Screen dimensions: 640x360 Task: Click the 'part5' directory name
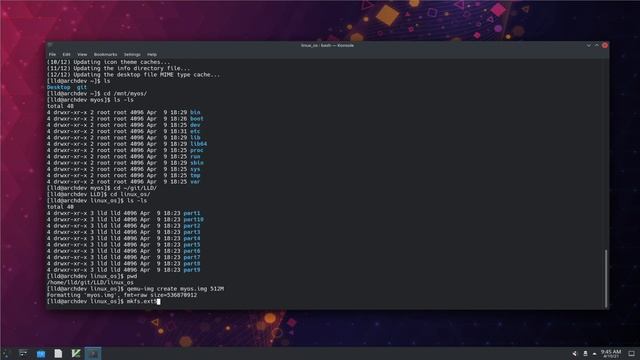tap(192, 245)
